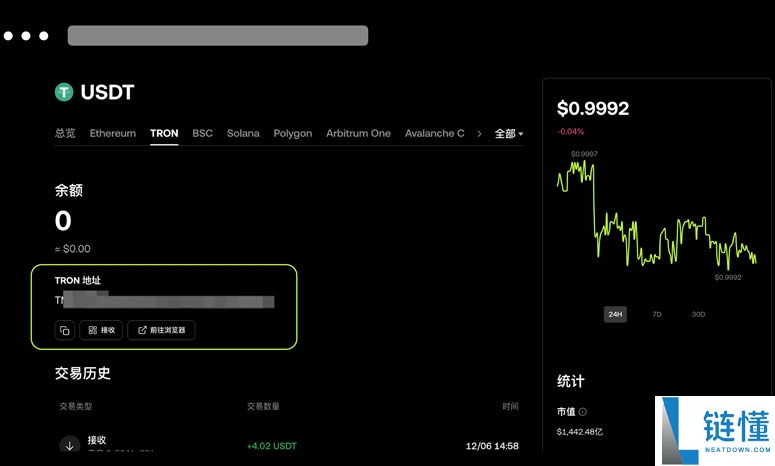Click the receive arrow transaction icon

(69, 445)
